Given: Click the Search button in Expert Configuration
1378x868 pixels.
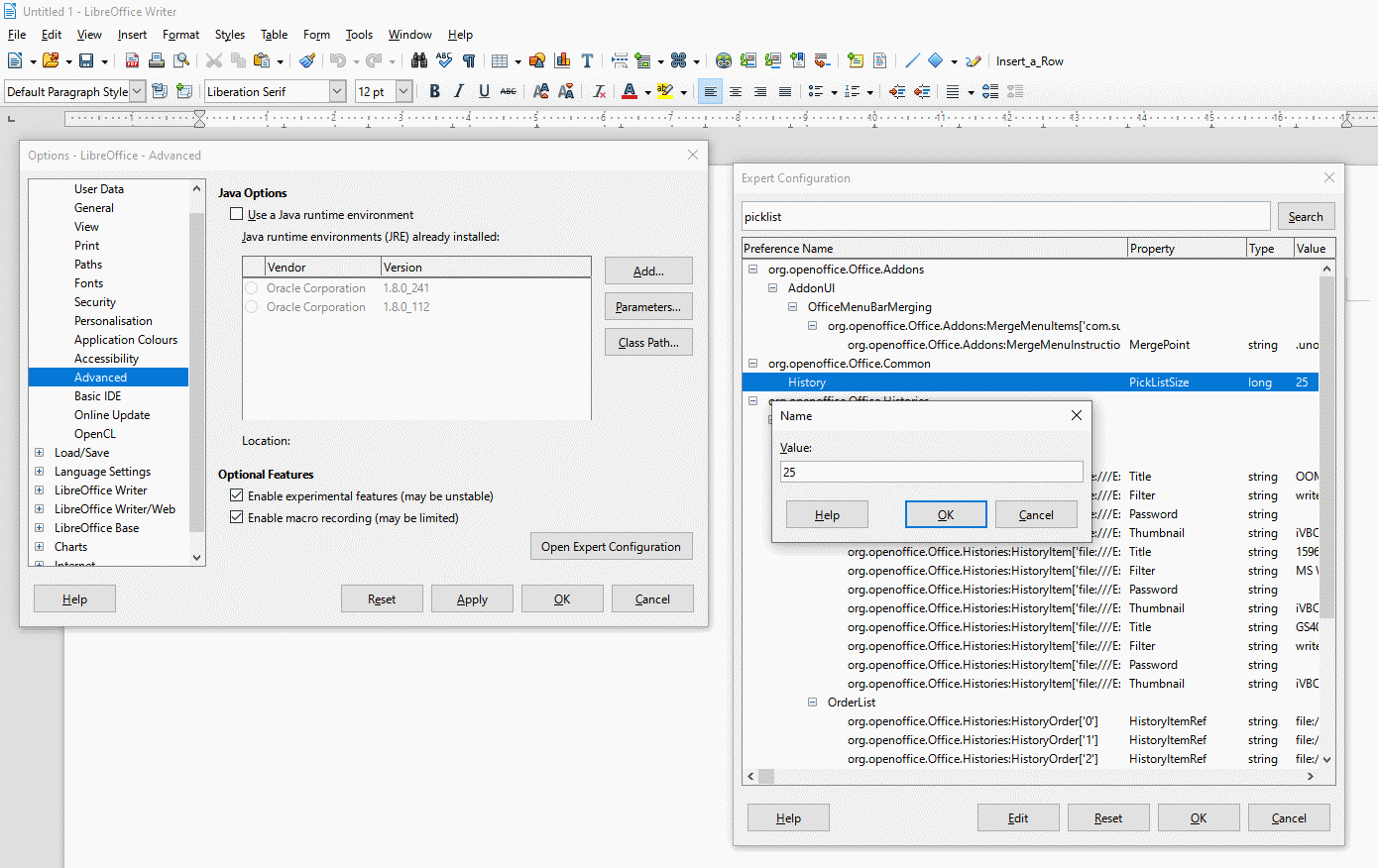Looking at the screenshot, I should click(x=1305, y=217).
